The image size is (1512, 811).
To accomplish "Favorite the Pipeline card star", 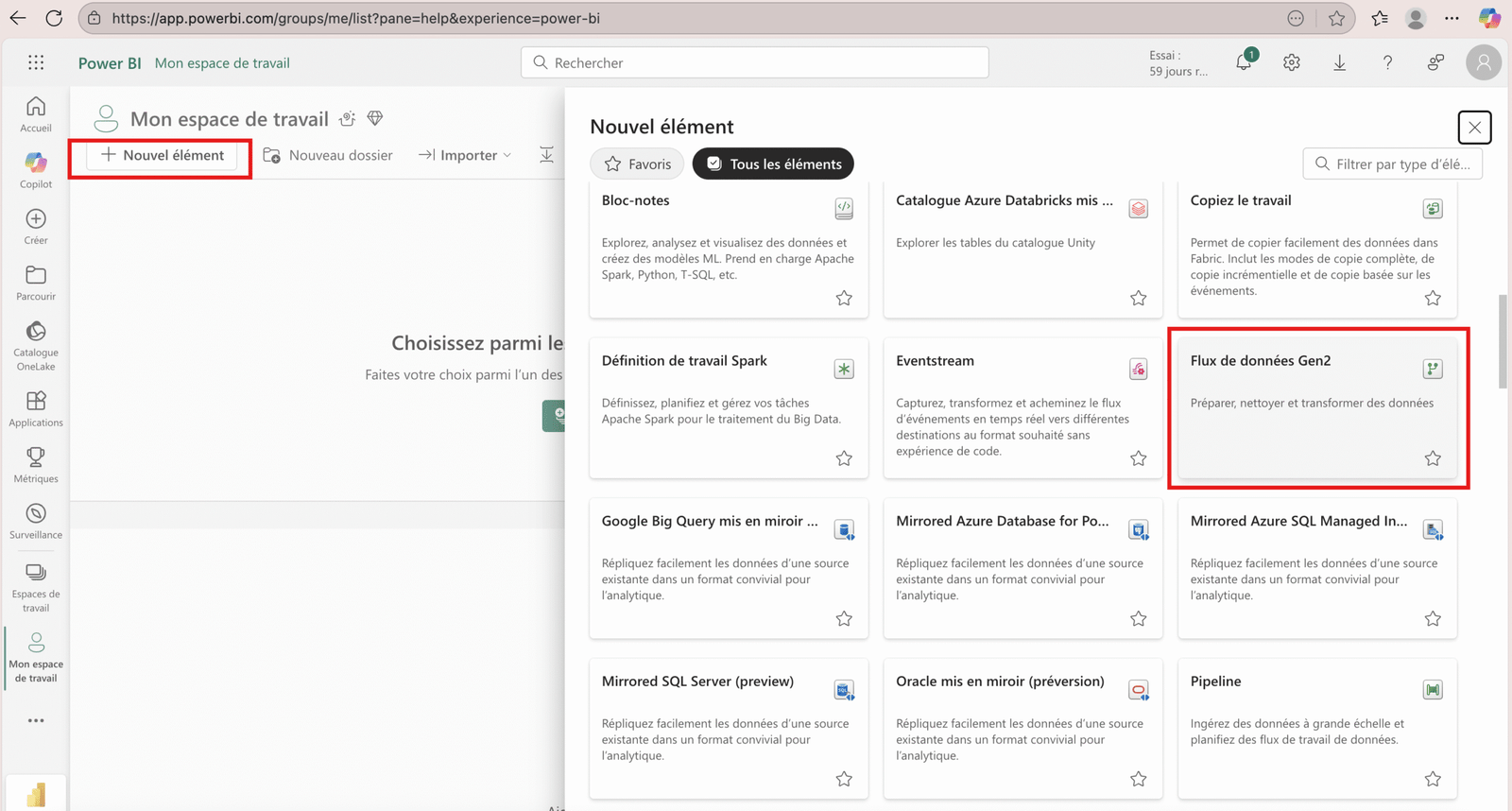I will [x=1433, y=779].
